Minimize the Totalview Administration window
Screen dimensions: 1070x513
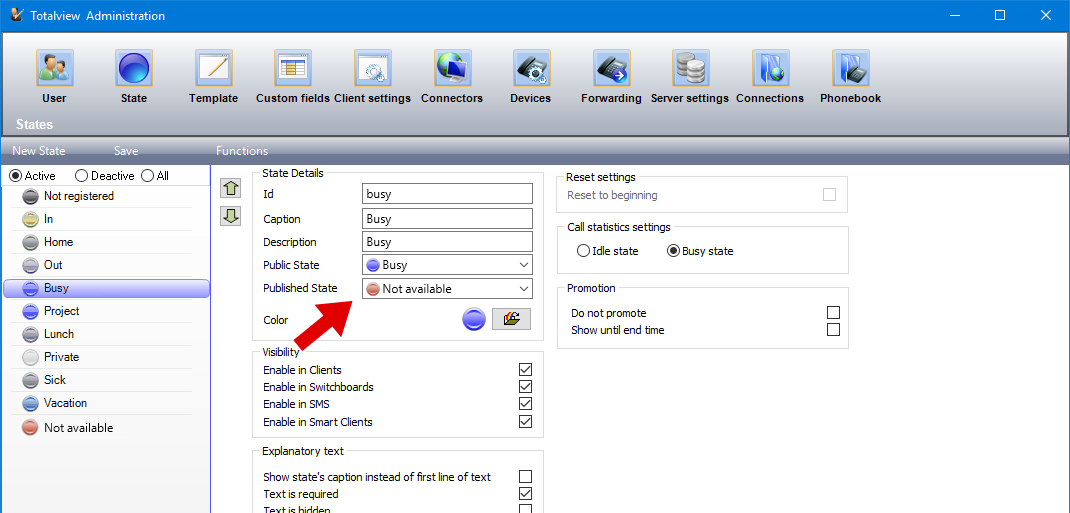pyautogui.click(x=957, y=15)
